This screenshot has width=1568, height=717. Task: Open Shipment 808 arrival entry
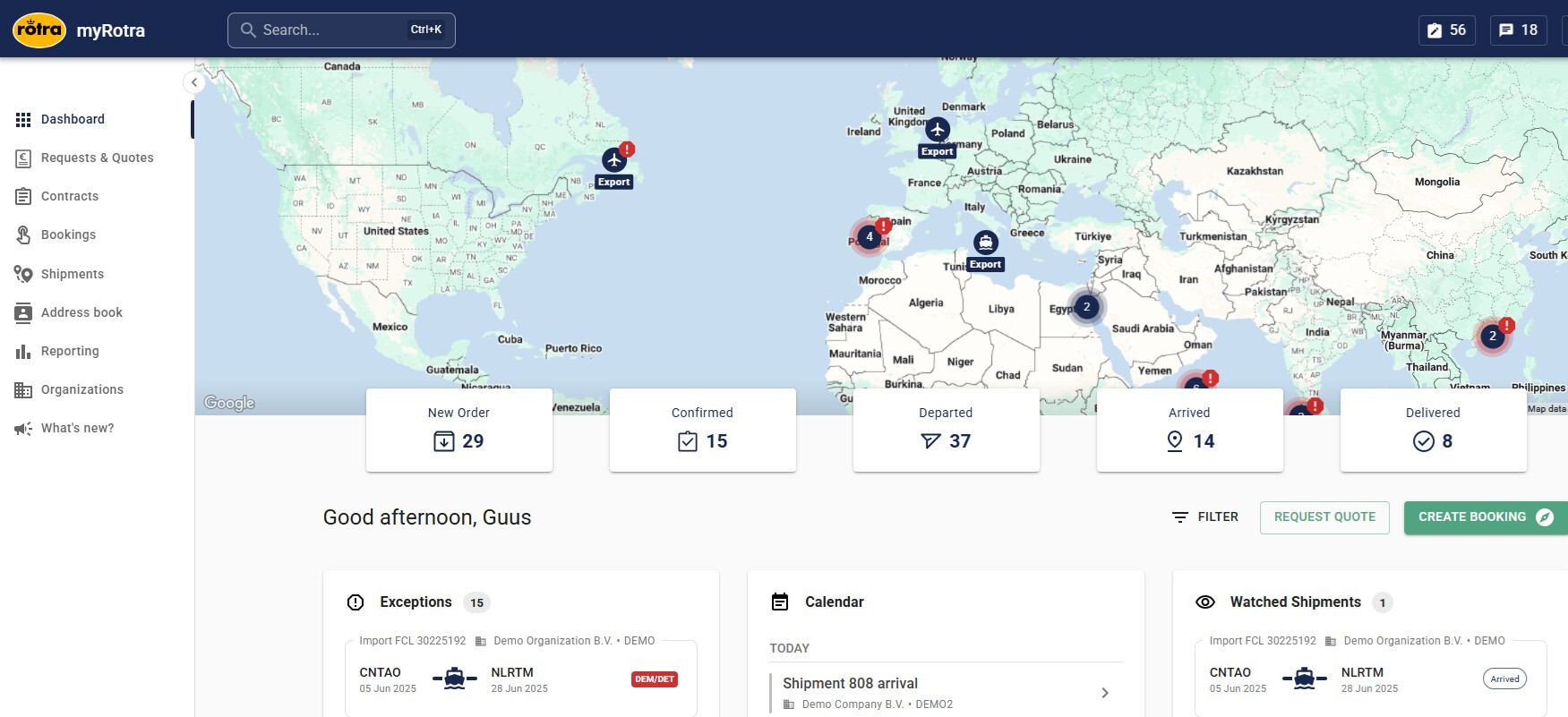pyautogui.click(x=946, y=693)
